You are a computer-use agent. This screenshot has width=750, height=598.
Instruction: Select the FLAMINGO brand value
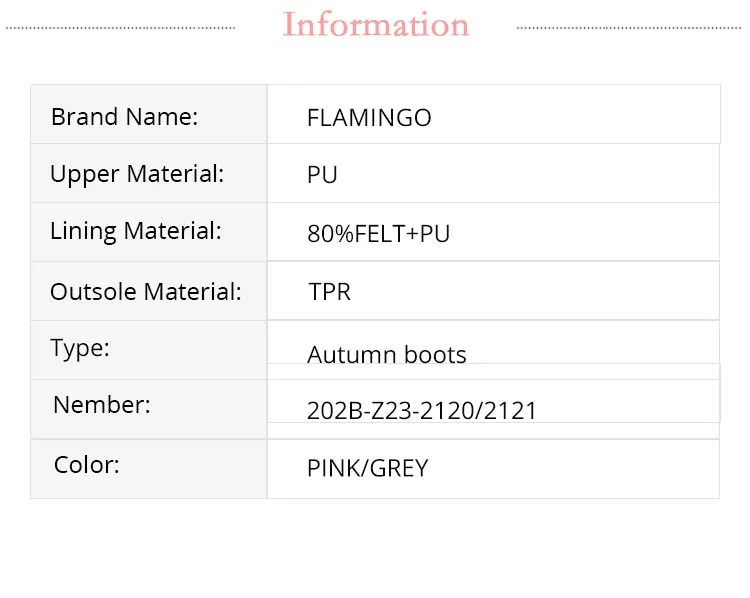coord(369,118)
